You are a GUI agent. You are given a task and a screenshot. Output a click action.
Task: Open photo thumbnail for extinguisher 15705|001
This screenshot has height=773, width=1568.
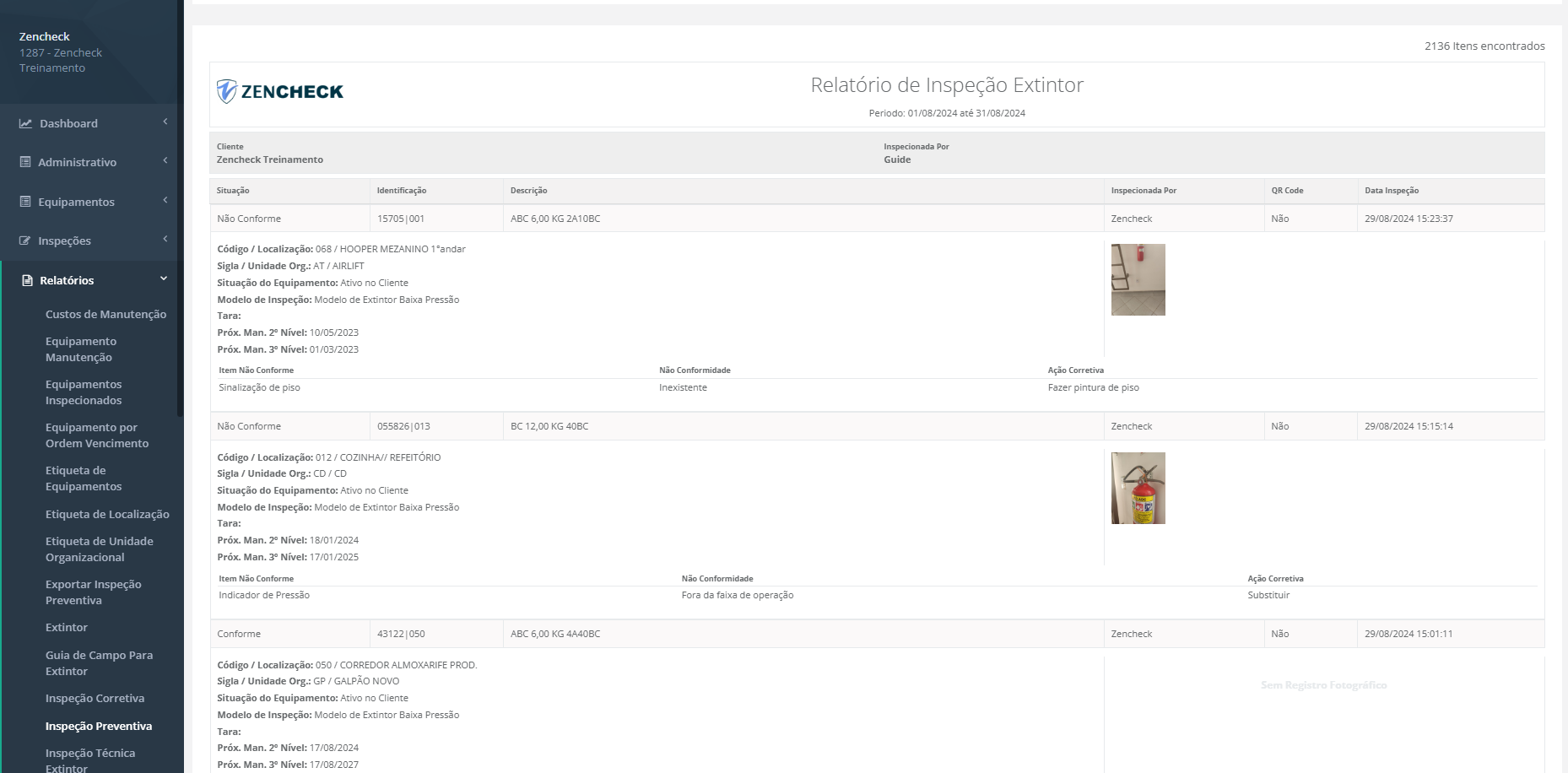tap(1138, 279)
